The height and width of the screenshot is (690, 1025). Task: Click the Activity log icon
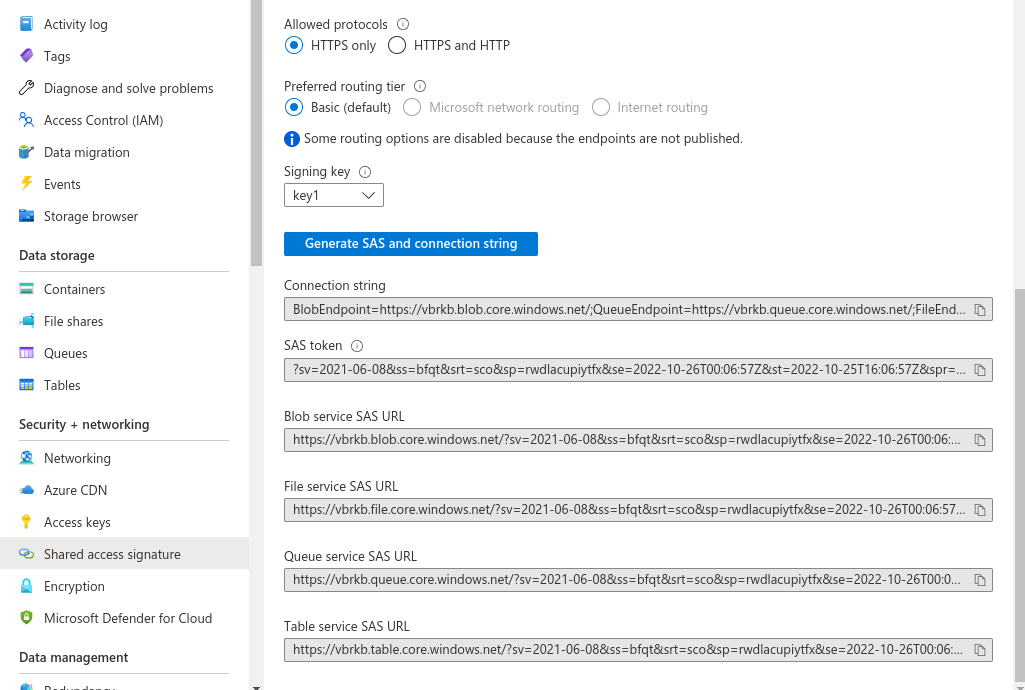26,24
